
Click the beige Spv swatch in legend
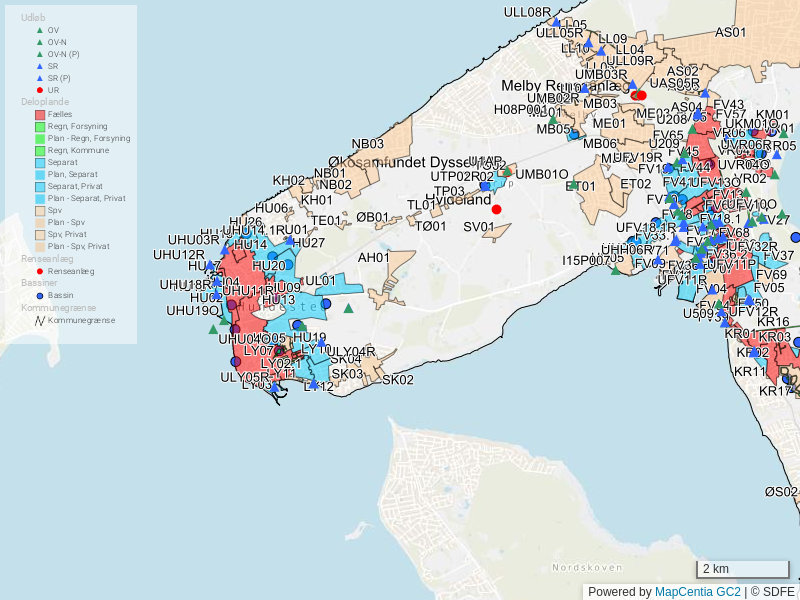pyautogui.click(x=40, y=211)
